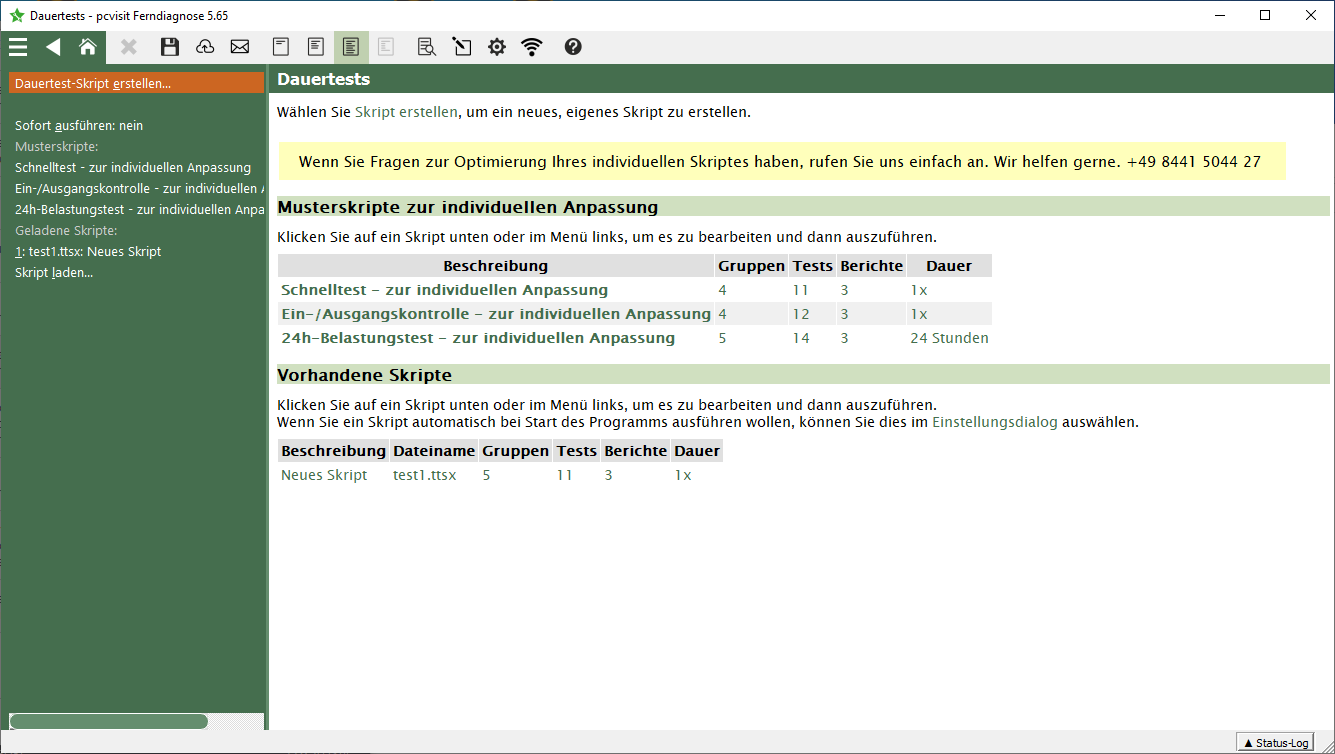Select 'Dauertest-Skript erstellen...' menu entry
This screenshot has height=754, width=1335.
click(93, 83)
